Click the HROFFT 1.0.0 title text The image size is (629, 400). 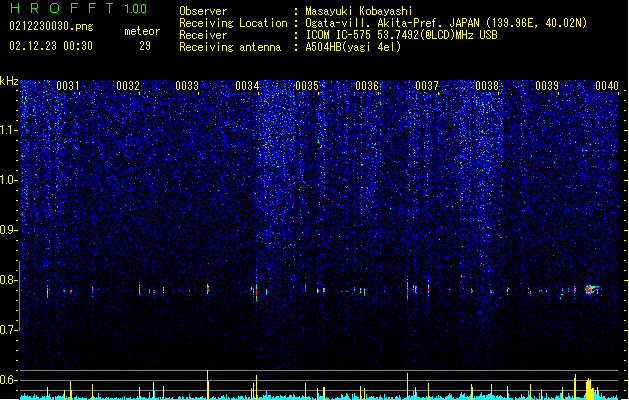tap(78, 8)
